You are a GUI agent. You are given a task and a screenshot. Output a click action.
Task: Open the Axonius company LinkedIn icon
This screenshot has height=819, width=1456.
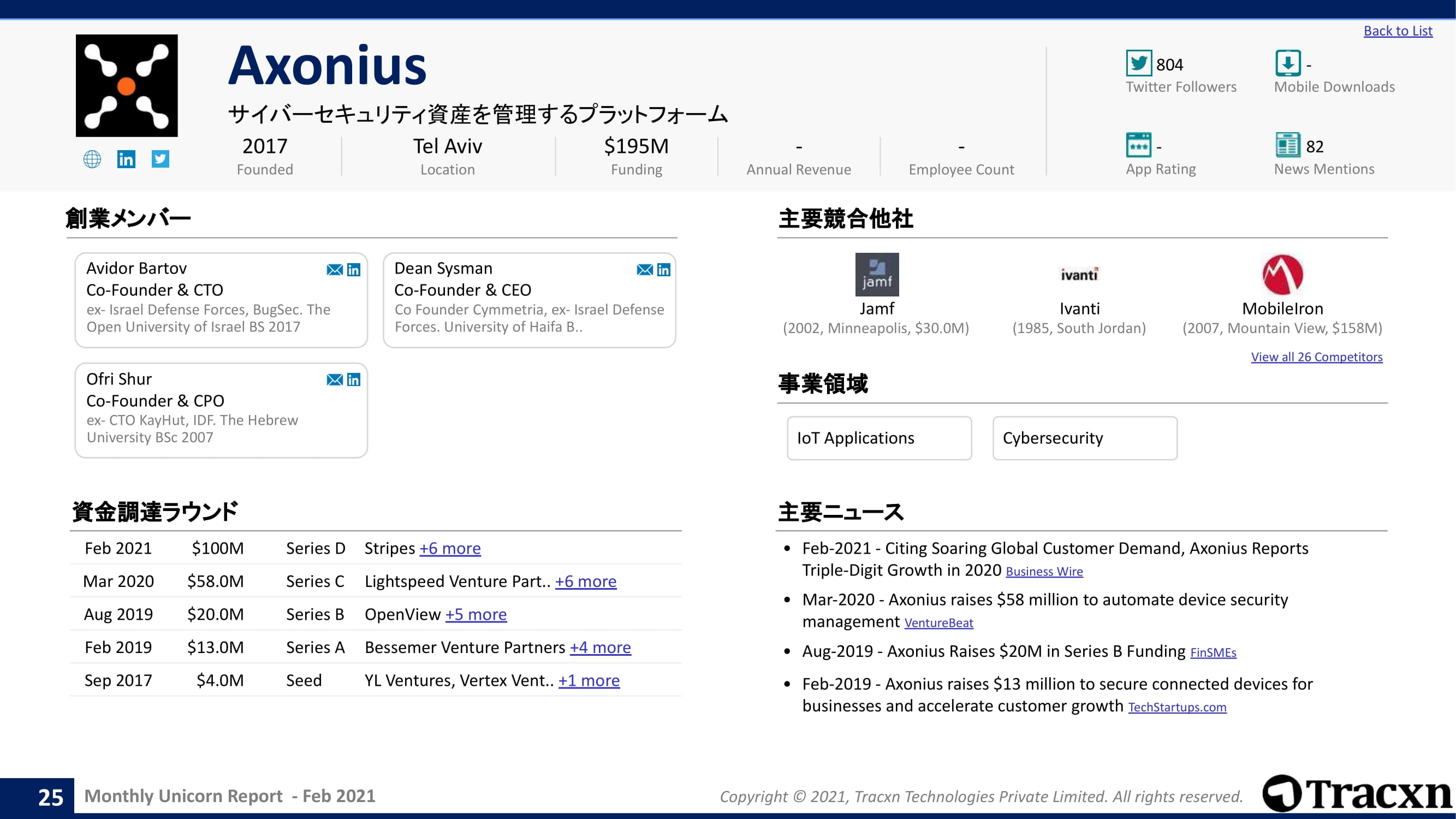click(x=126, y=159)
